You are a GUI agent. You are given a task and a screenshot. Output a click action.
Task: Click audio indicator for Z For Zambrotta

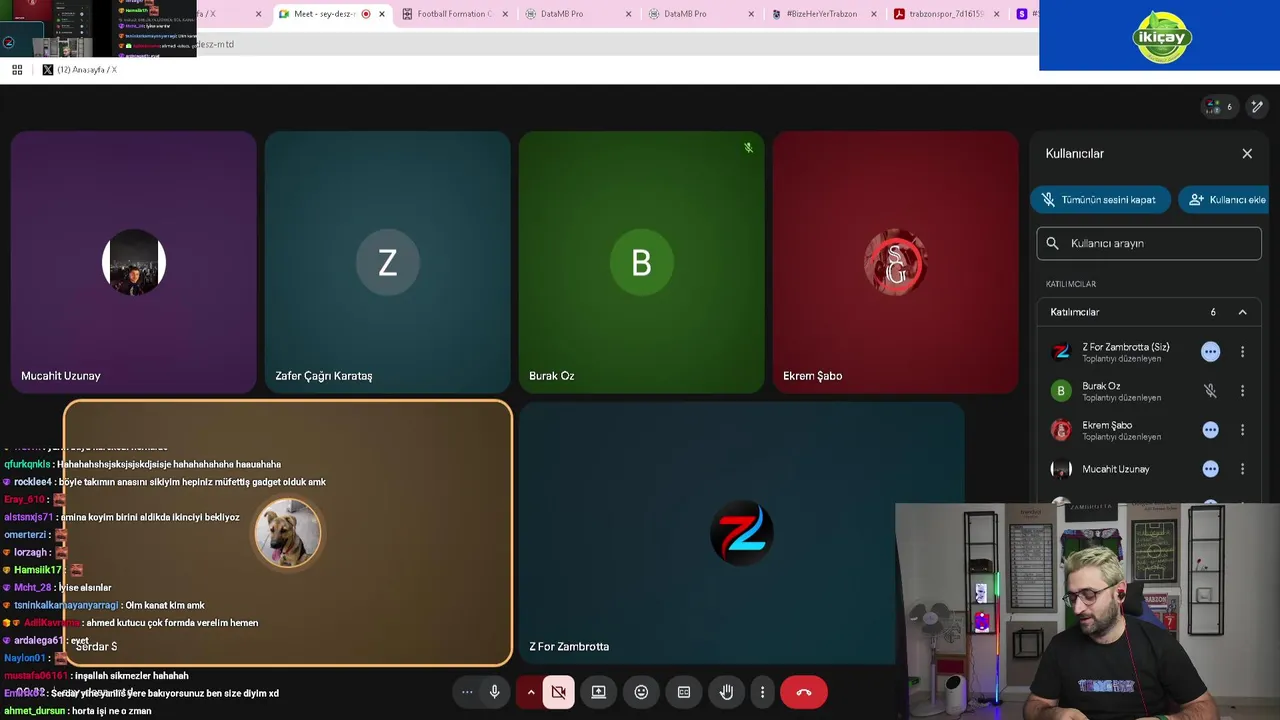[1210, 351]
